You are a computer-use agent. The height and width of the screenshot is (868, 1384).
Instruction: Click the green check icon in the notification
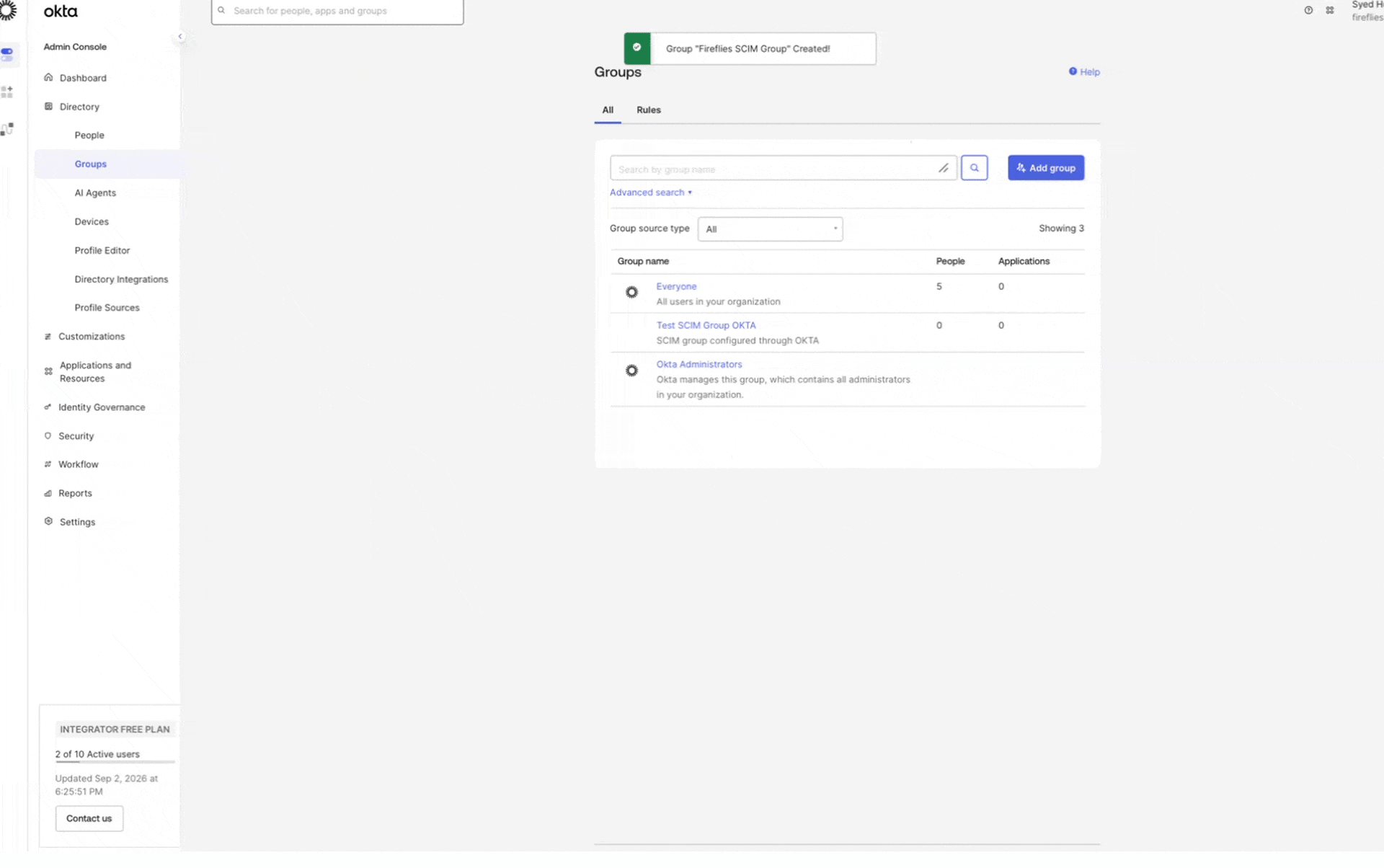tap(637, 48)
